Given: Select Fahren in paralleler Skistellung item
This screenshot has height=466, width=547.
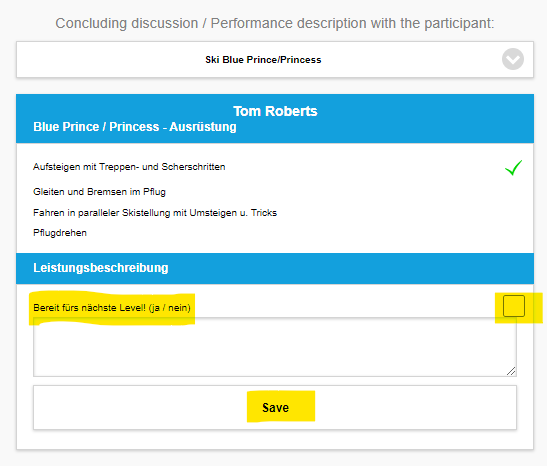Looking at the screenshot, I should (155, 213).
